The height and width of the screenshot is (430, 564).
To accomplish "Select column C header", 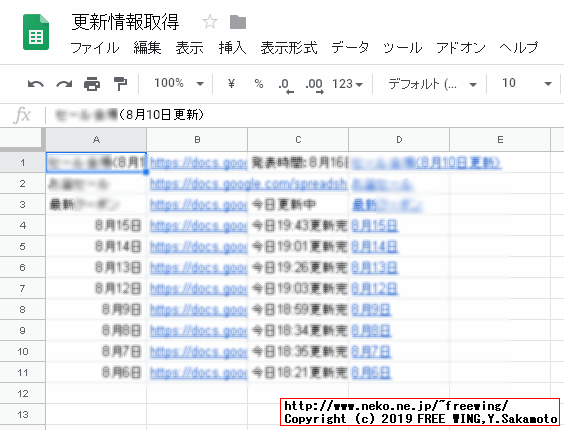I will pyautogui.click(x=298, y=140).
